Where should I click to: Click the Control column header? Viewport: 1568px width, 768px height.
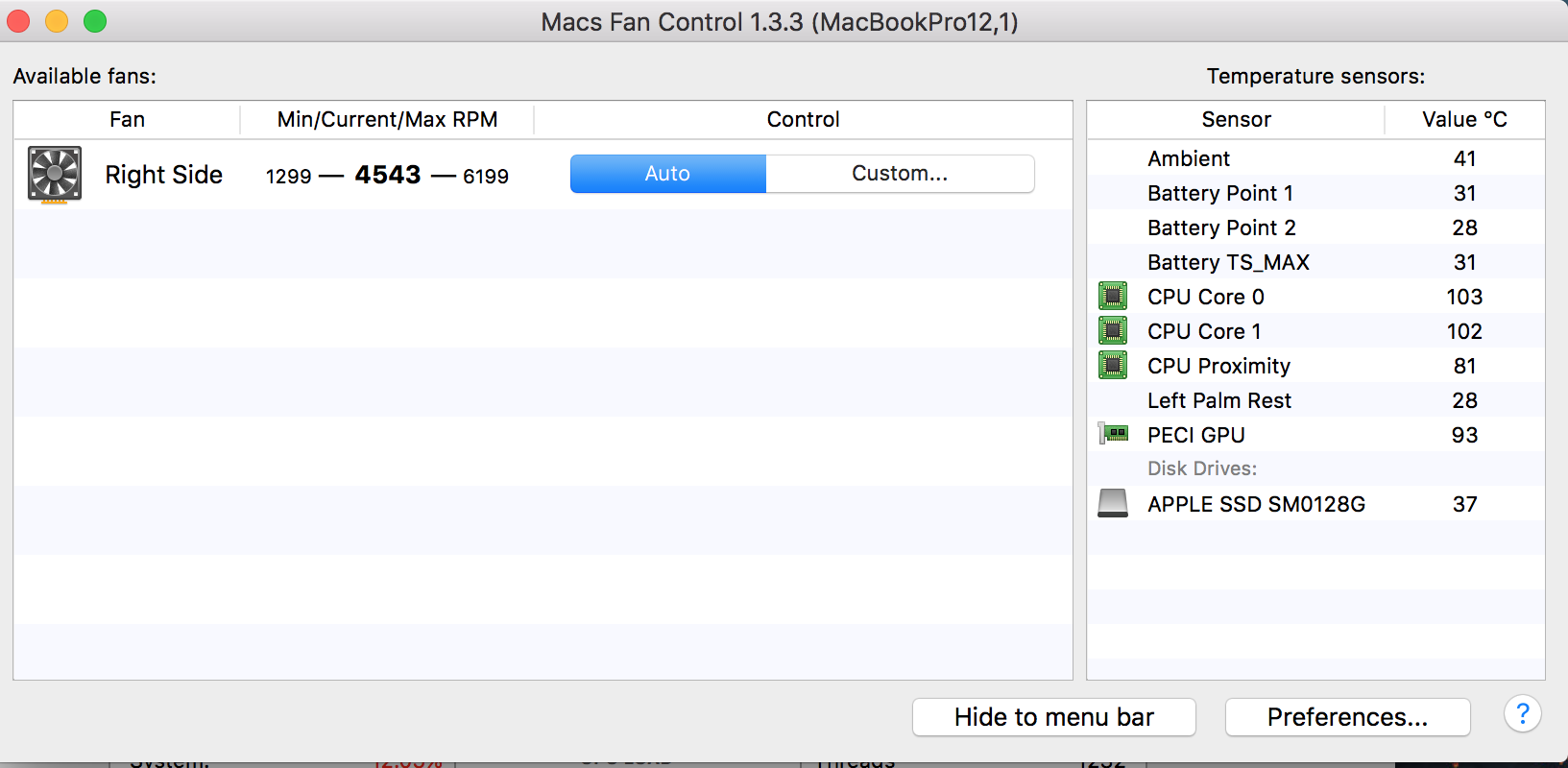pos(803,119)
